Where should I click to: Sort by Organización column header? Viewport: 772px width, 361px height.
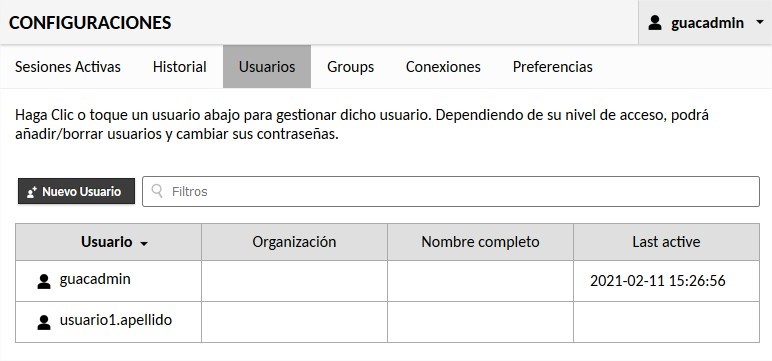[x=294, y=242]
